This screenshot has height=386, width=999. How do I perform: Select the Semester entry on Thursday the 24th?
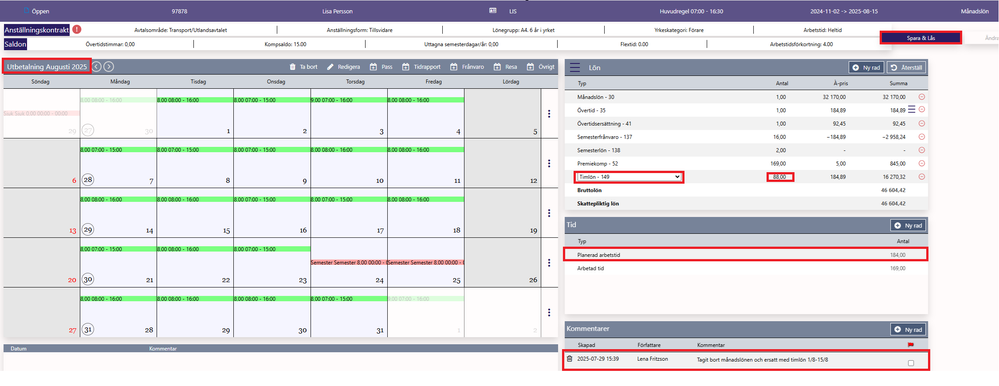point(349,262)
